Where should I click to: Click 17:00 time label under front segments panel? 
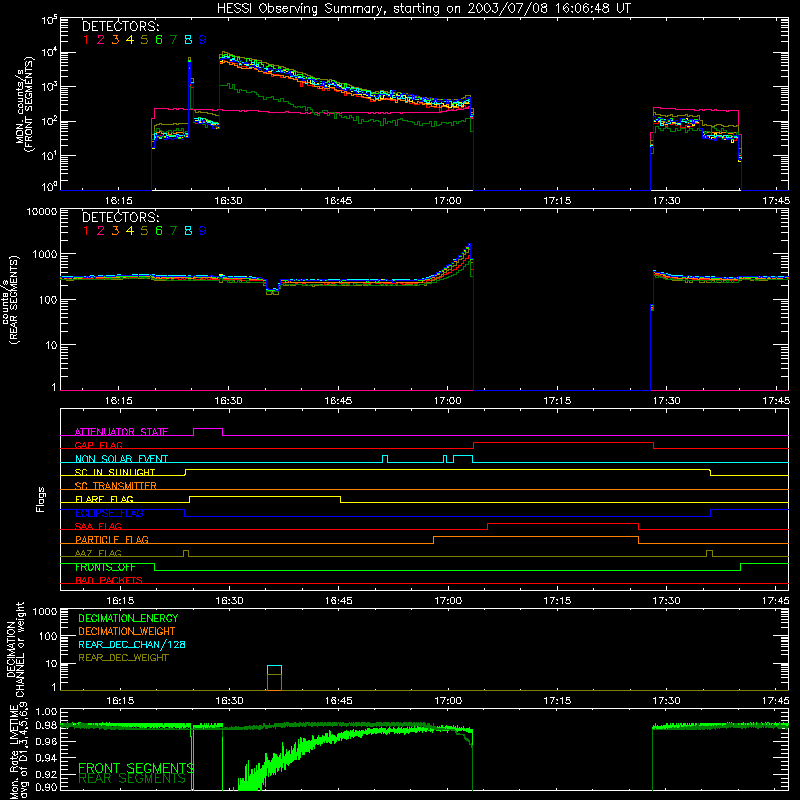(x=447, y=201)
